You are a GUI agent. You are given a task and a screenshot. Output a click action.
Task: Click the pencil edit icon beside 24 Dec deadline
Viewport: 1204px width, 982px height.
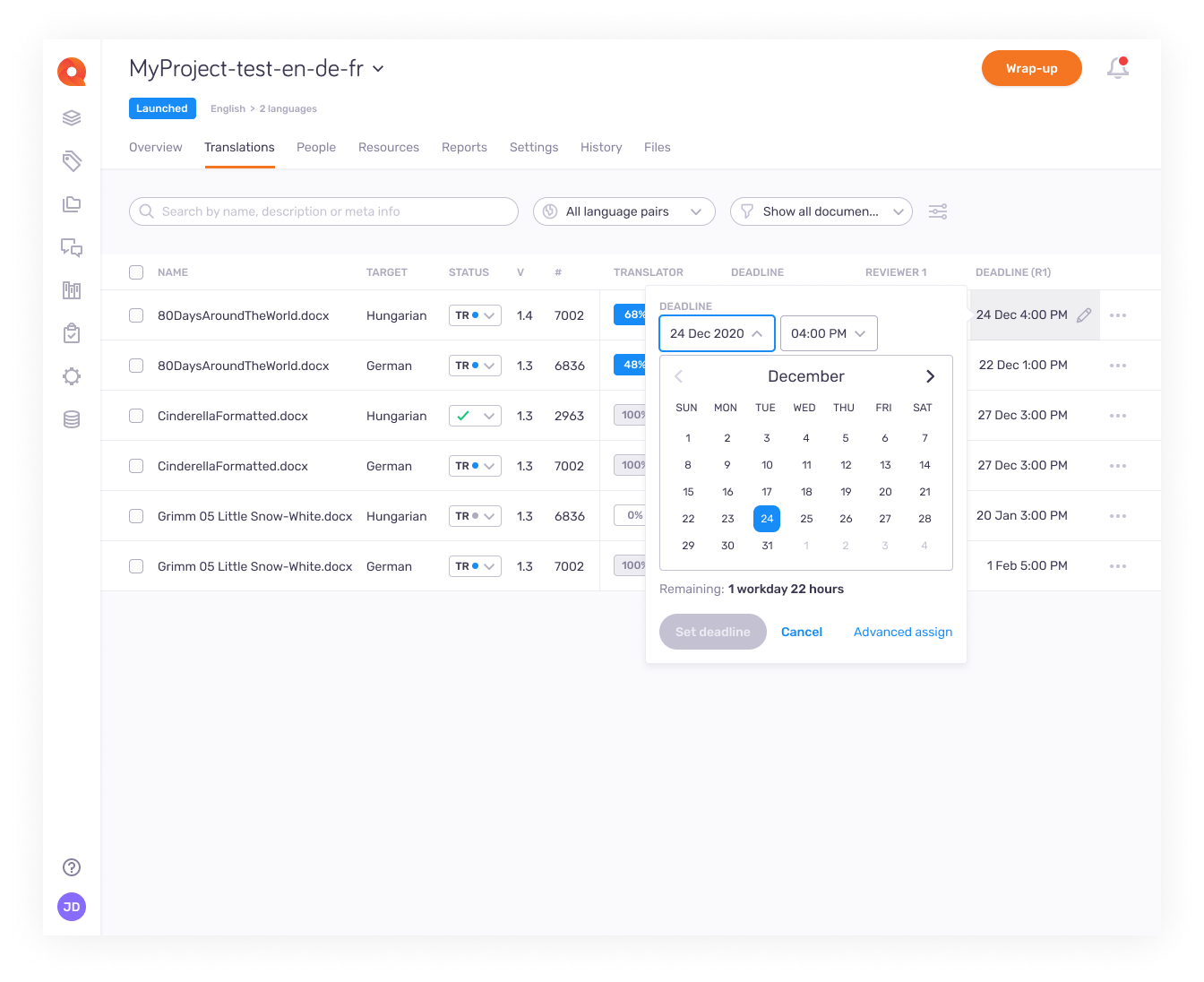tap(1084, 315)
